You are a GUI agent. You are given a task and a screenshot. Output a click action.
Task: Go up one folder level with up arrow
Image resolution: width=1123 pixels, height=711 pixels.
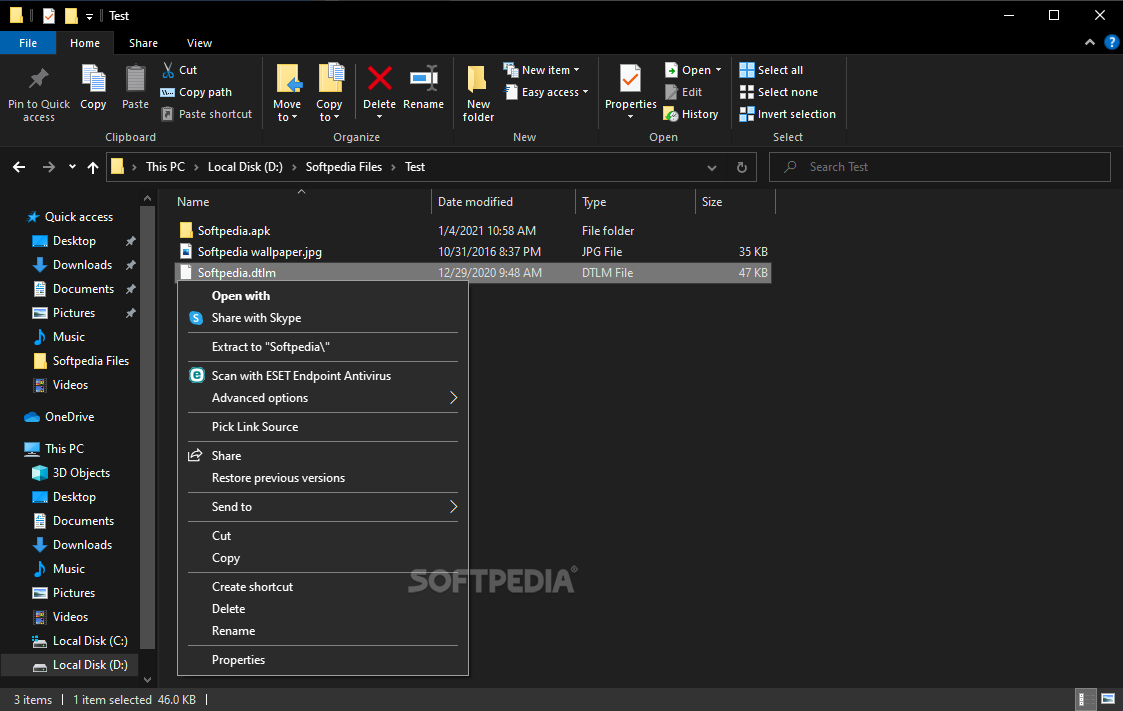[93, 167]
